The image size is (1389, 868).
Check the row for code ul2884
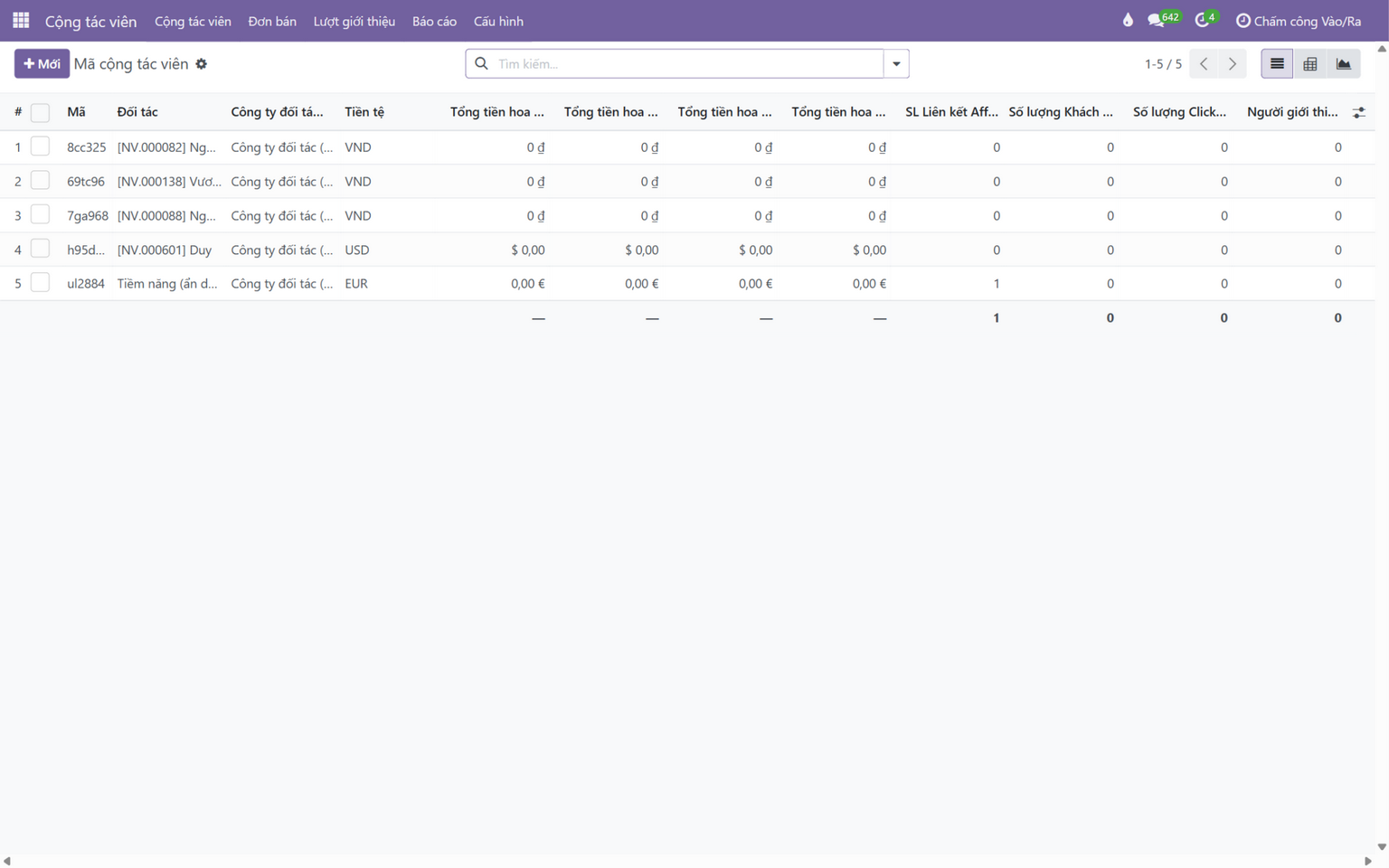(40, 283)
